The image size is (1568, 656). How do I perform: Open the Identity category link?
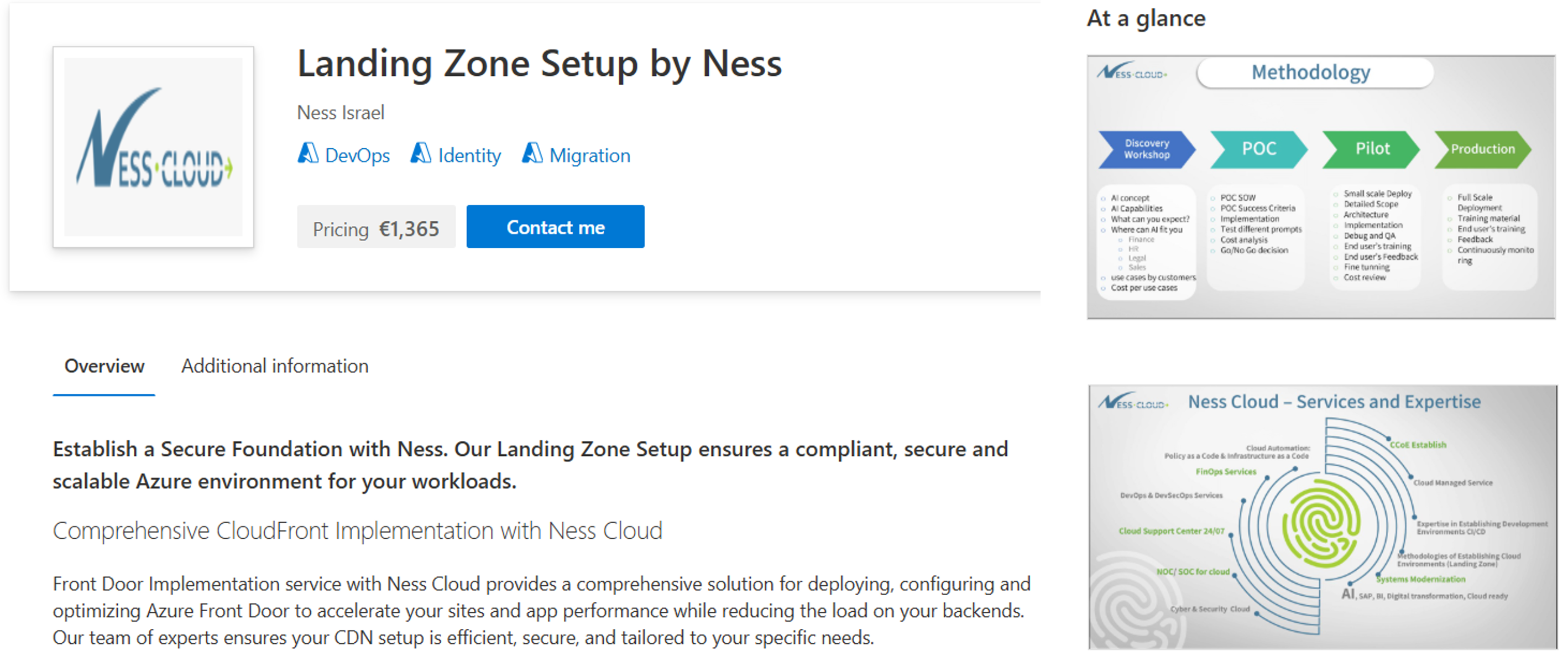[x=469, y=156]
